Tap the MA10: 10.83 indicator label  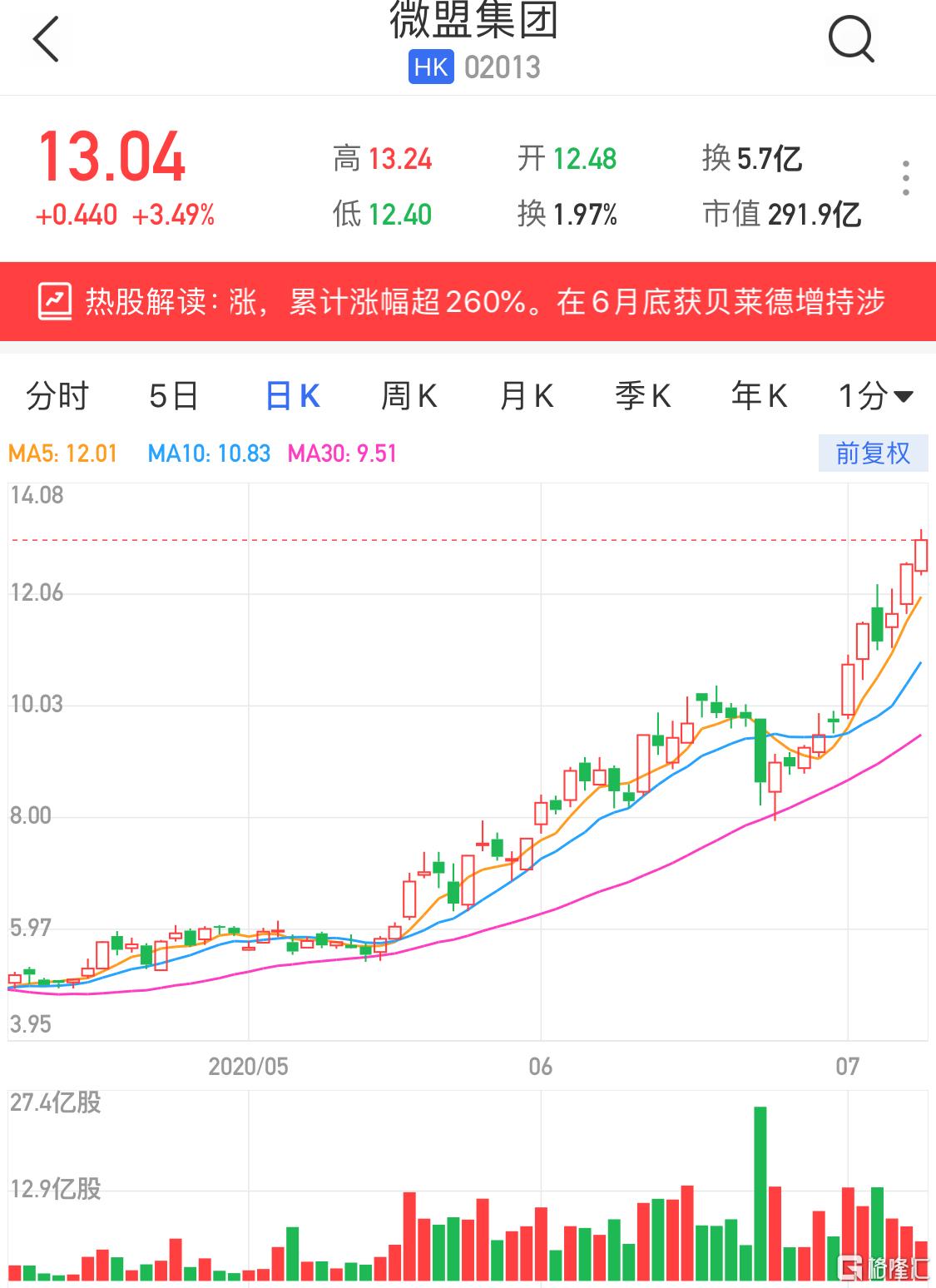tap(209, 453)
